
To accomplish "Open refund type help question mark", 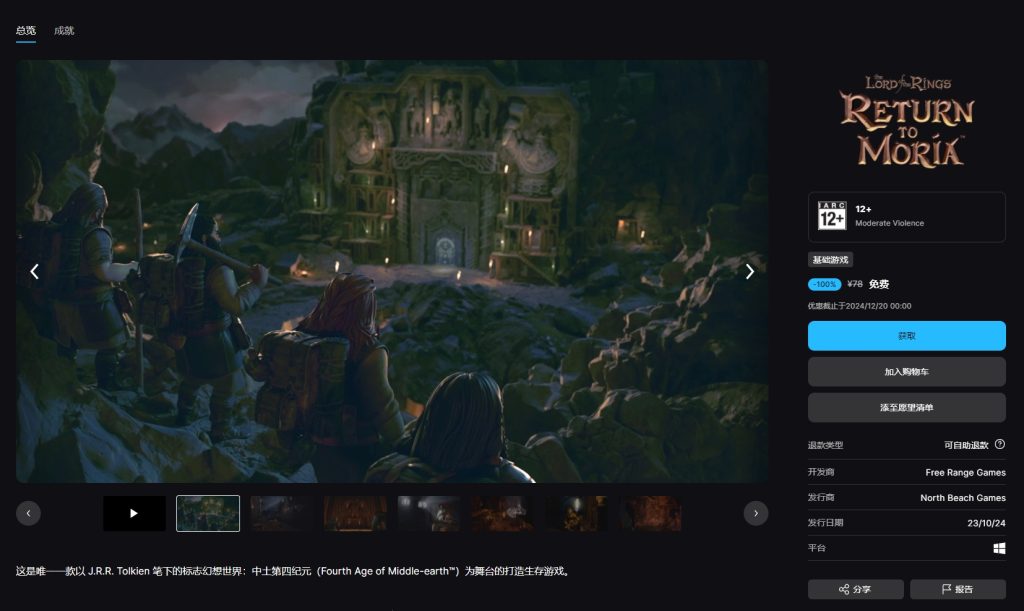I will tap(1000, 445).
